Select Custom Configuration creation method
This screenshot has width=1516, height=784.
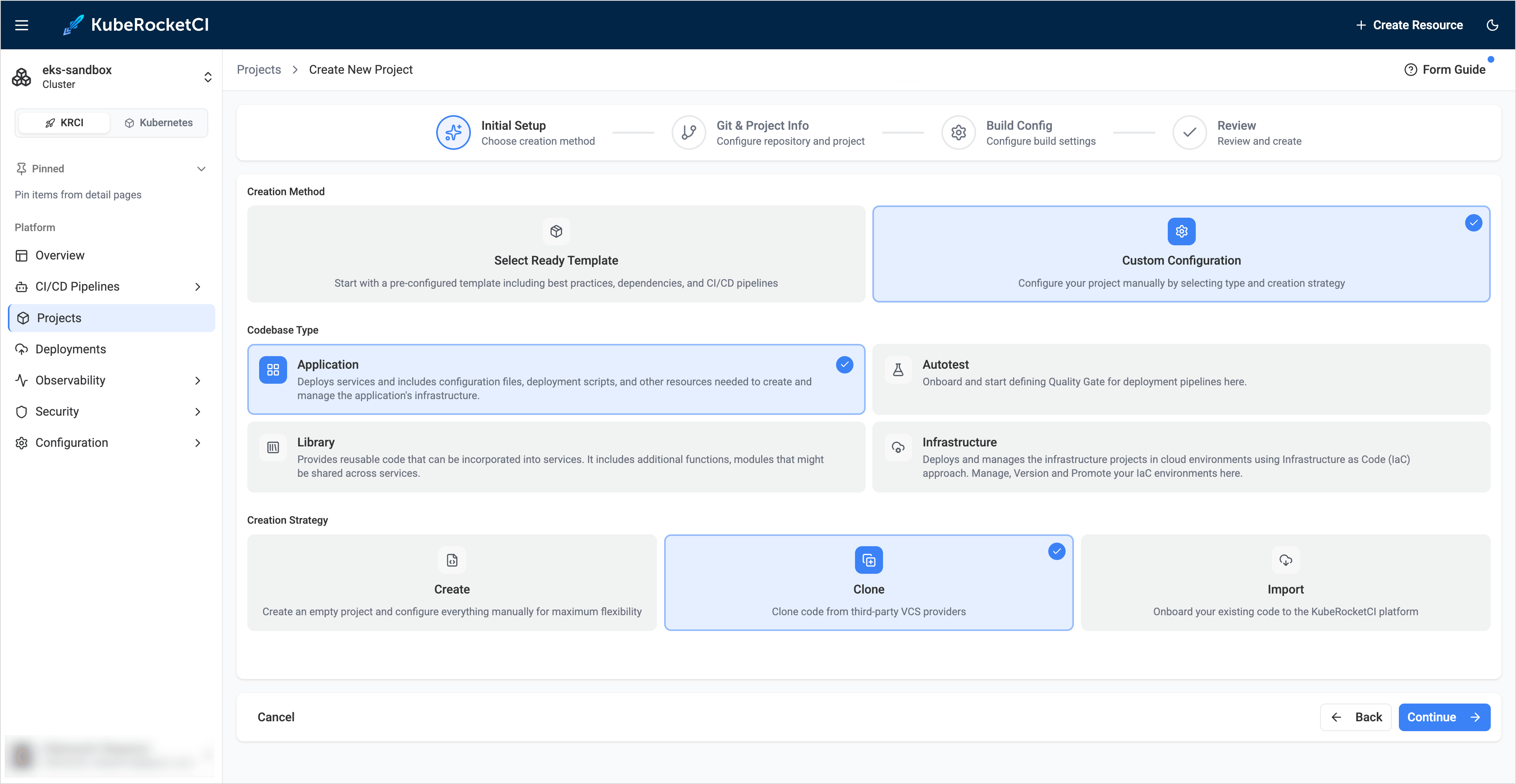(x=1181, y=254)
